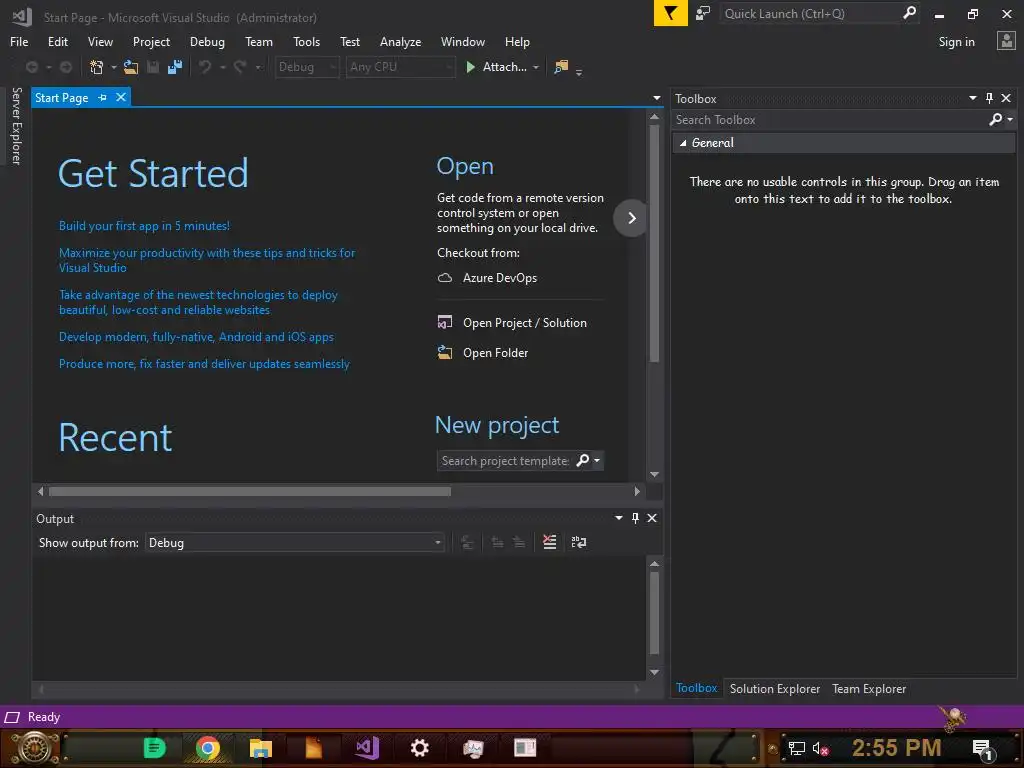Open the yellow notifications filter flag
Image resolution: width=1024 pixels, height=768 pixels.
pos(671,13)
